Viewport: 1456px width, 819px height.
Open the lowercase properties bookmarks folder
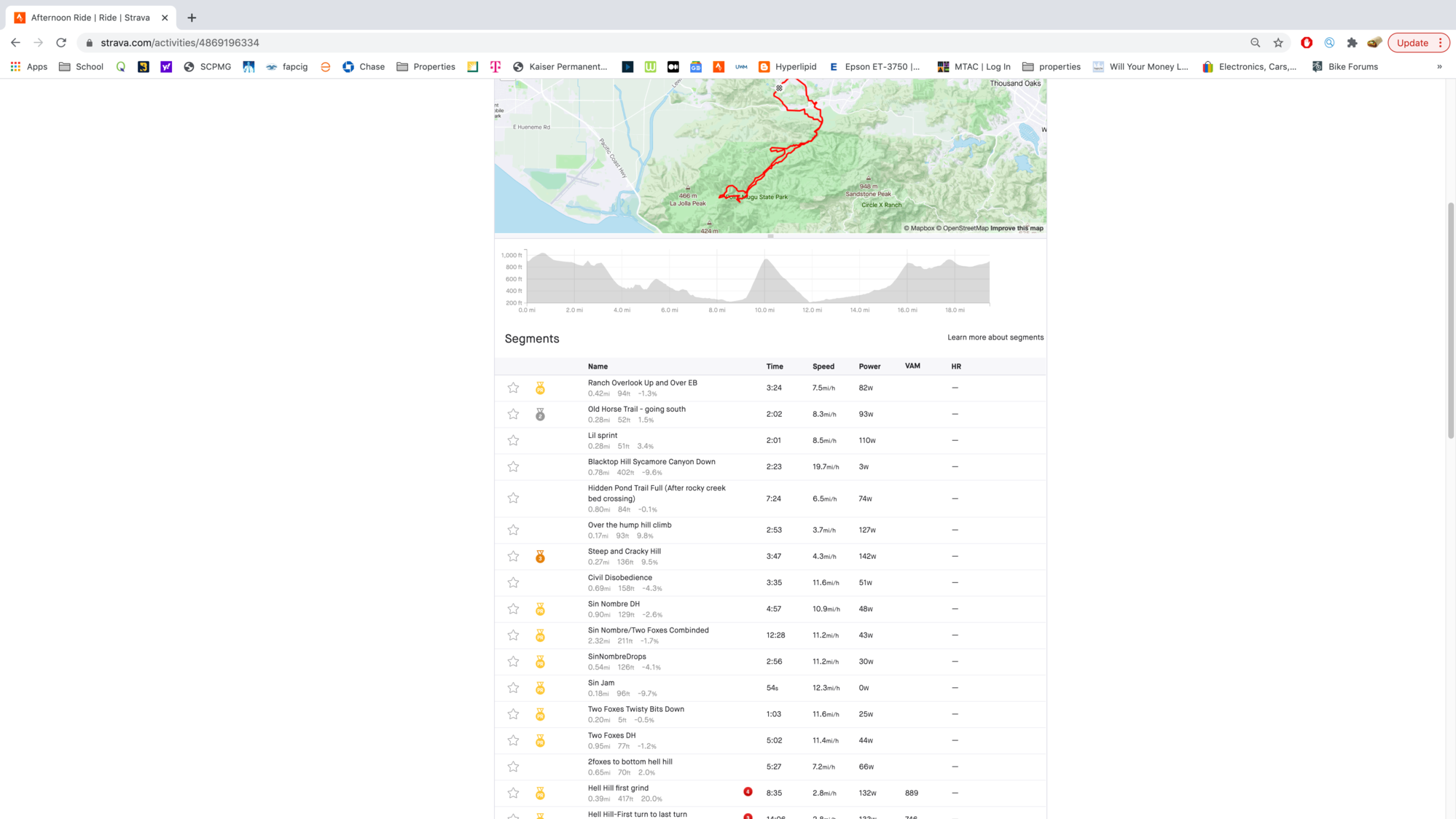tap(1052, 66)
